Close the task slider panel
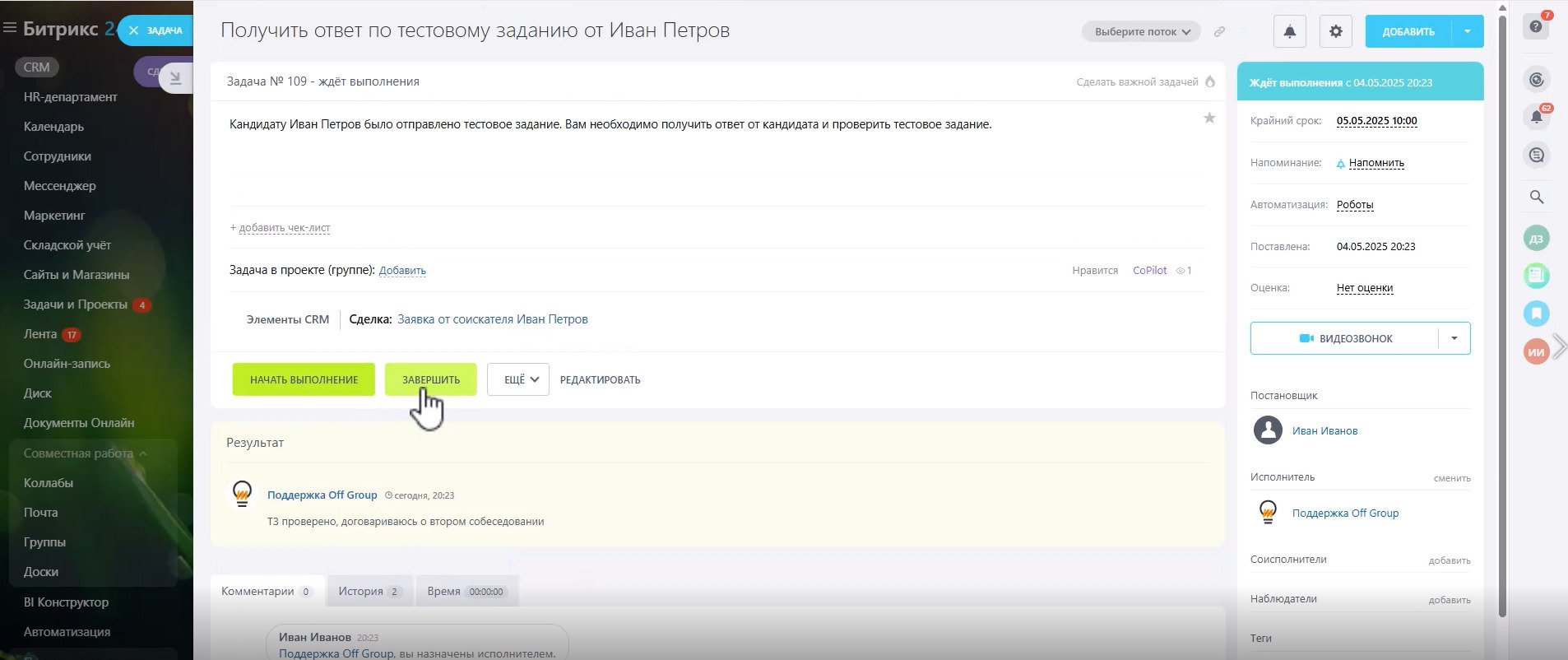Image resolution: width=1568 pixels, height=660 pixels. coord(134,30)
